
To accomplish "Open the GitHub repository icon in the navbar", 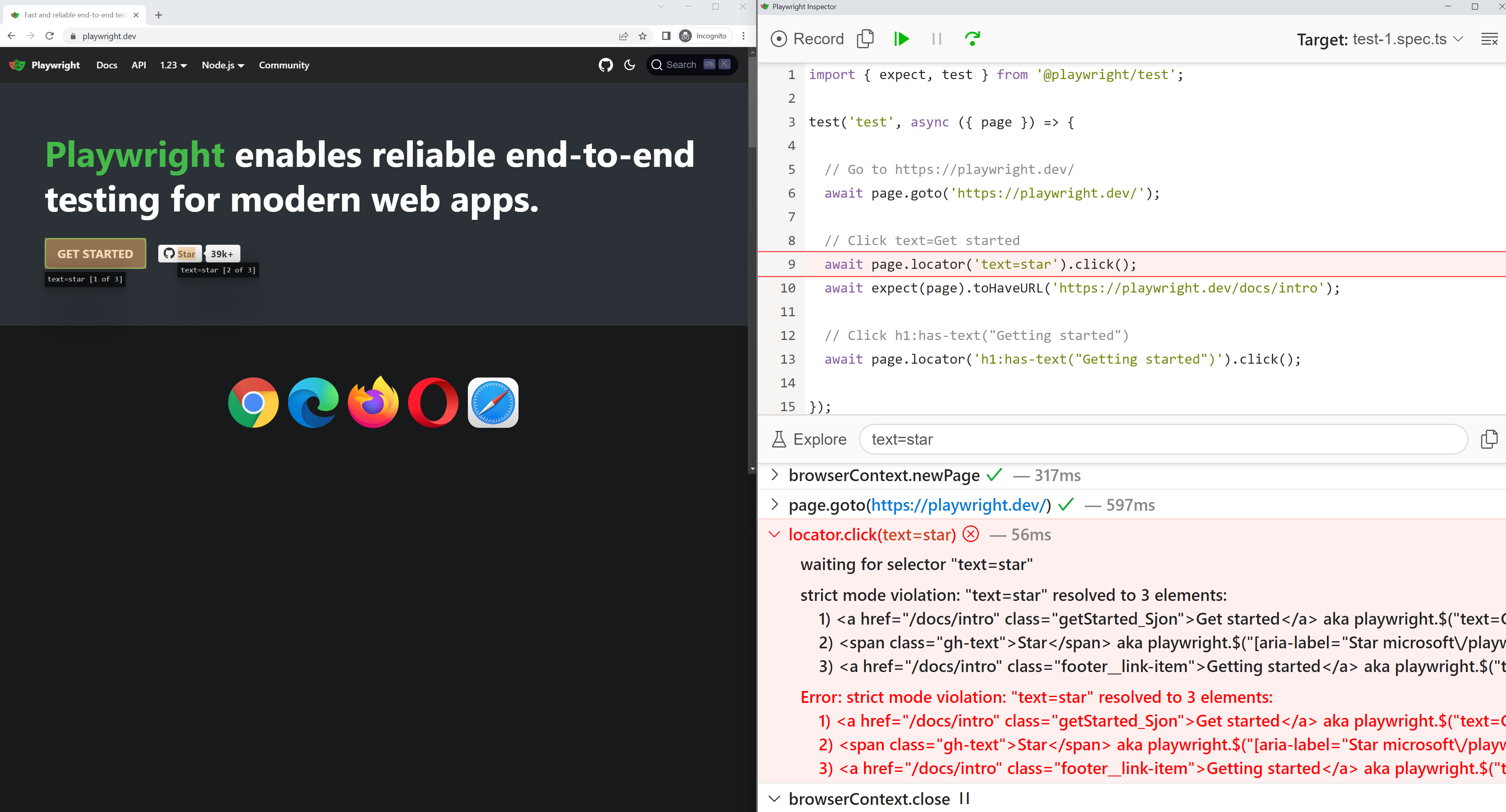I will tap(605, 65).
